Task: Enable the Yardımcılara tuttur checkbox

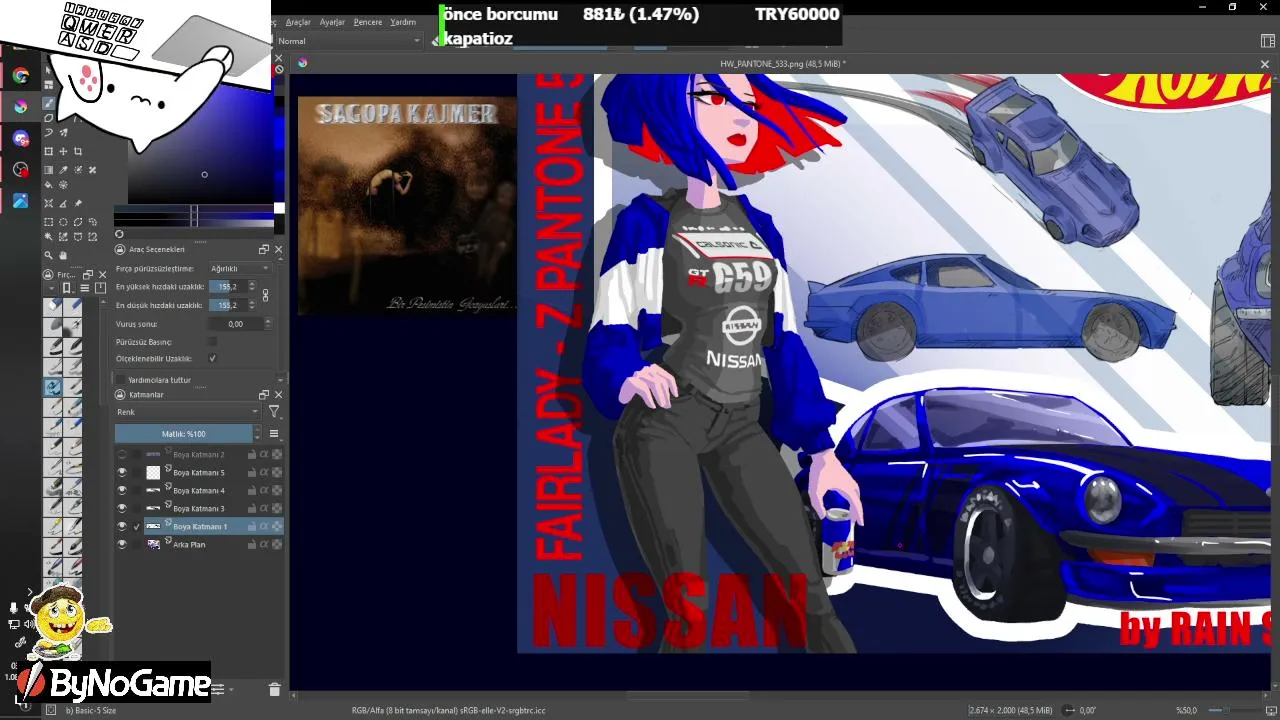Action: coord(121,380)
